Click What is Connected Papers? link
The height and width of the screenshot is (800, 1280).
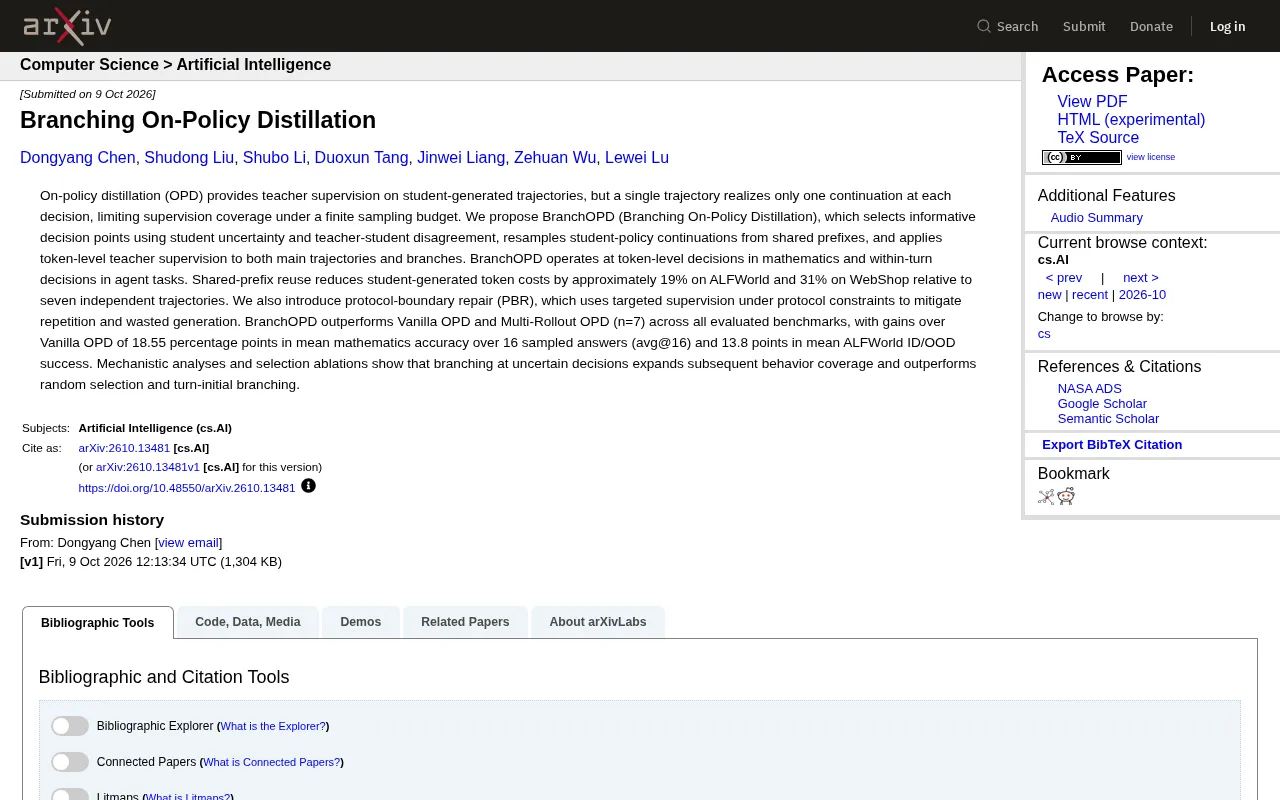[272, 762]
